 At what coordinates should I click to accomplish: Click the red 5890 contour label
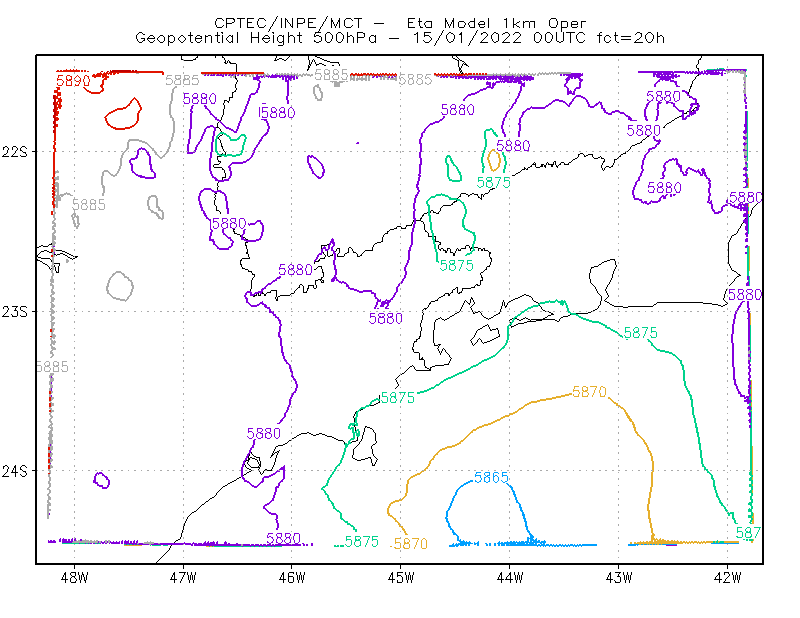pyautogui.click(x=73, y=81)
